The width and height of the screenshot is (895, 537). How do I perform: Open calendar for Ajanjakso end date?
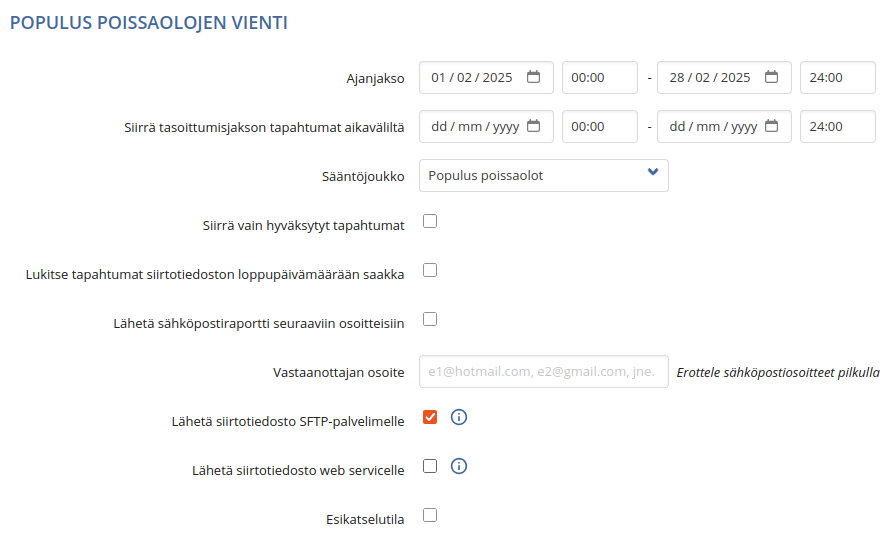point(771,77)
